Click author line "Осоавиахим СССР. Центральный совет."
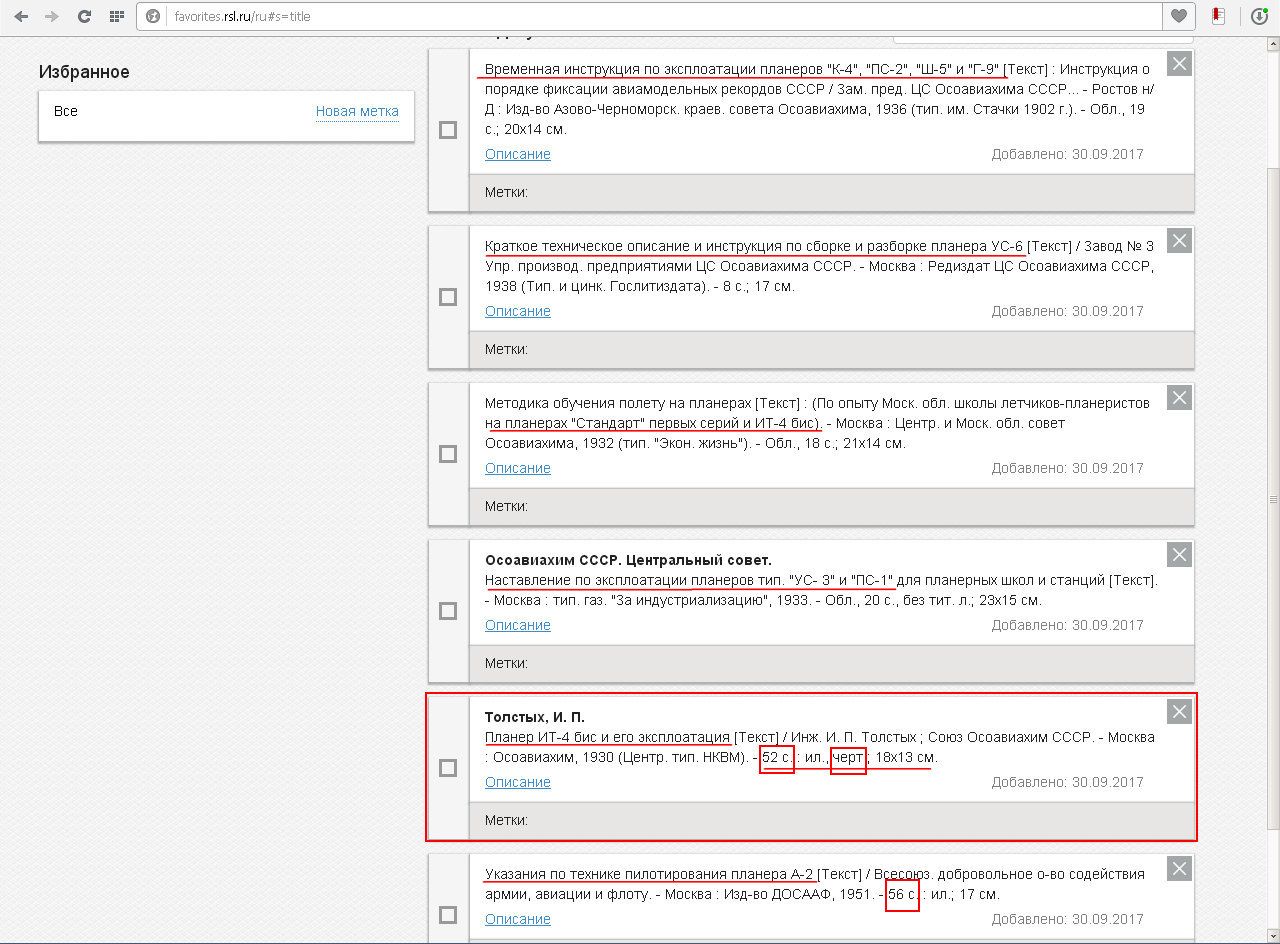 click(628, 560)
